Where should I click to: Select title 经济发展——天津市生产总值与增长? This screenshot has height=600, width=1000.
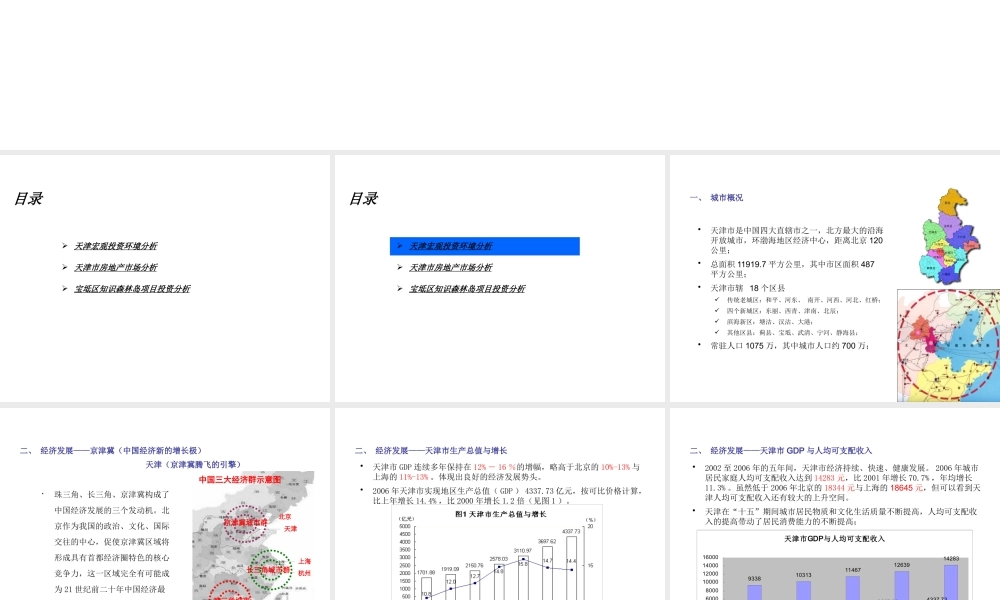tap(431, 451)
